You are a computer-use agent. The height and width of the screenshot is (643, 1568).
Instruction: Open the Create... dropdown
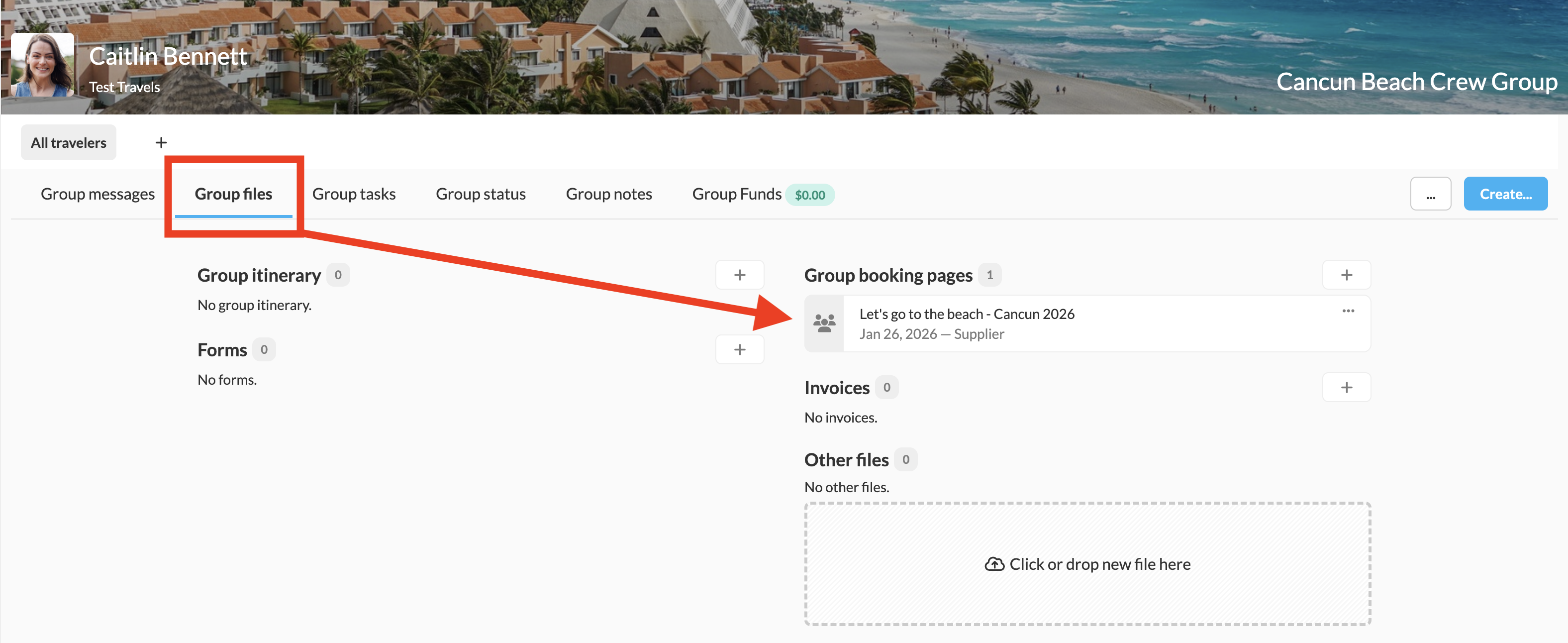pos(1505,194)
